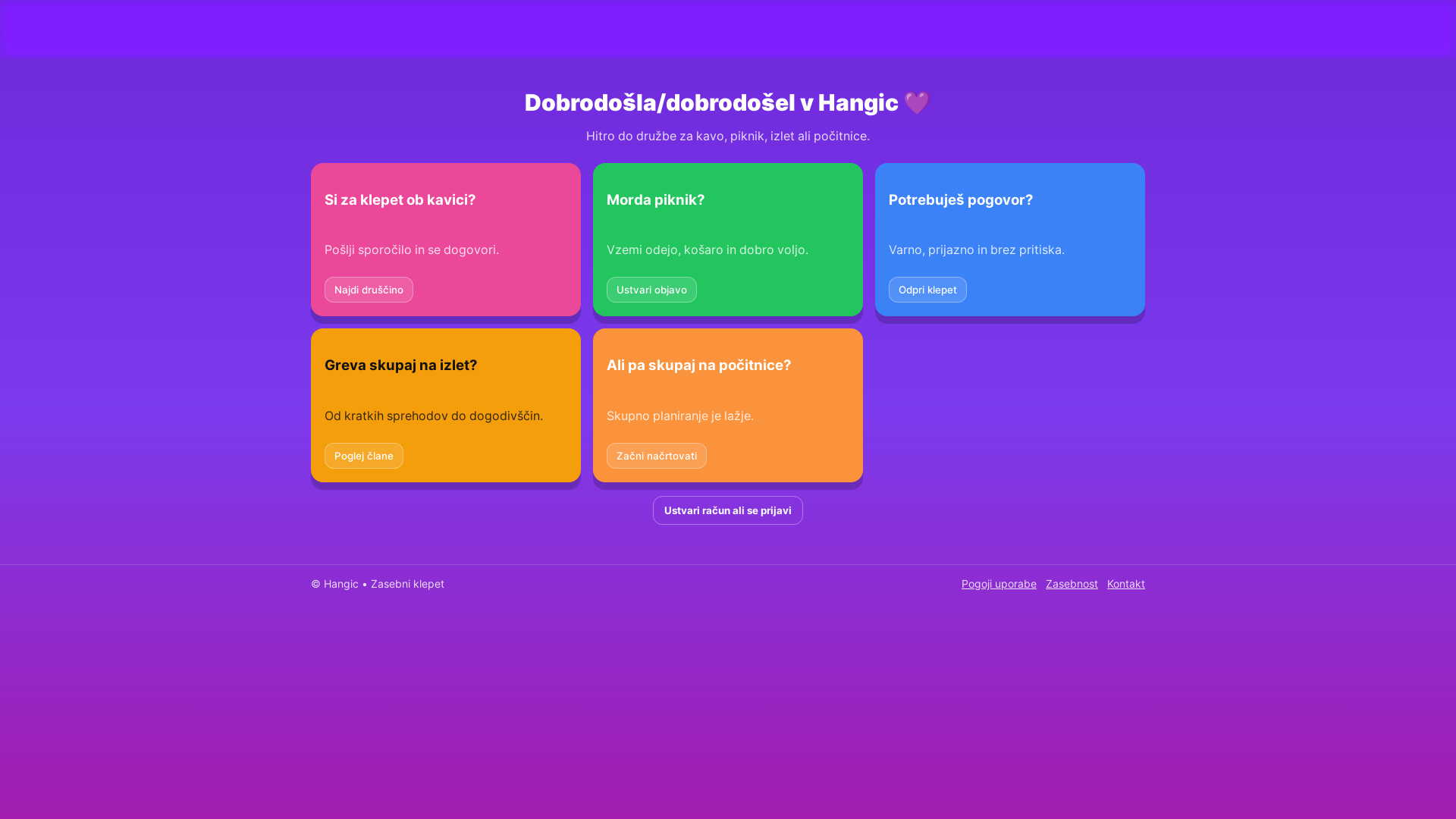Click Ali pa skupaj na počitnice? title
Viewport: 1456px width, 819px height.
(699, 365)
